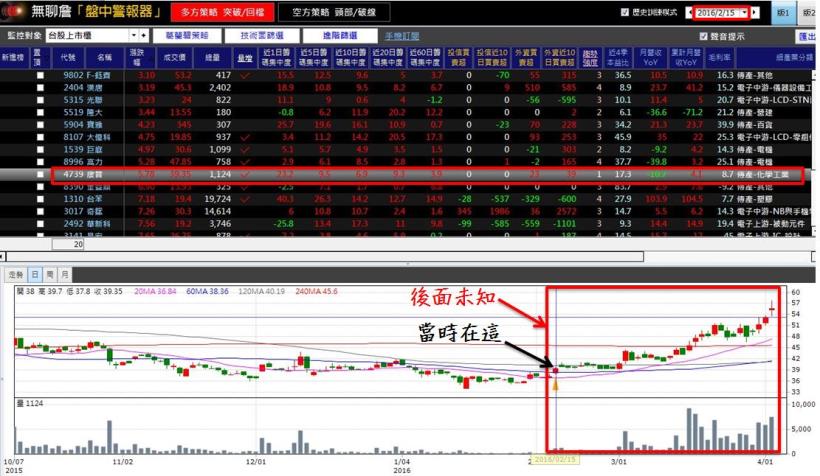Click the 240MA 45.6 legend label

(316, 291)
